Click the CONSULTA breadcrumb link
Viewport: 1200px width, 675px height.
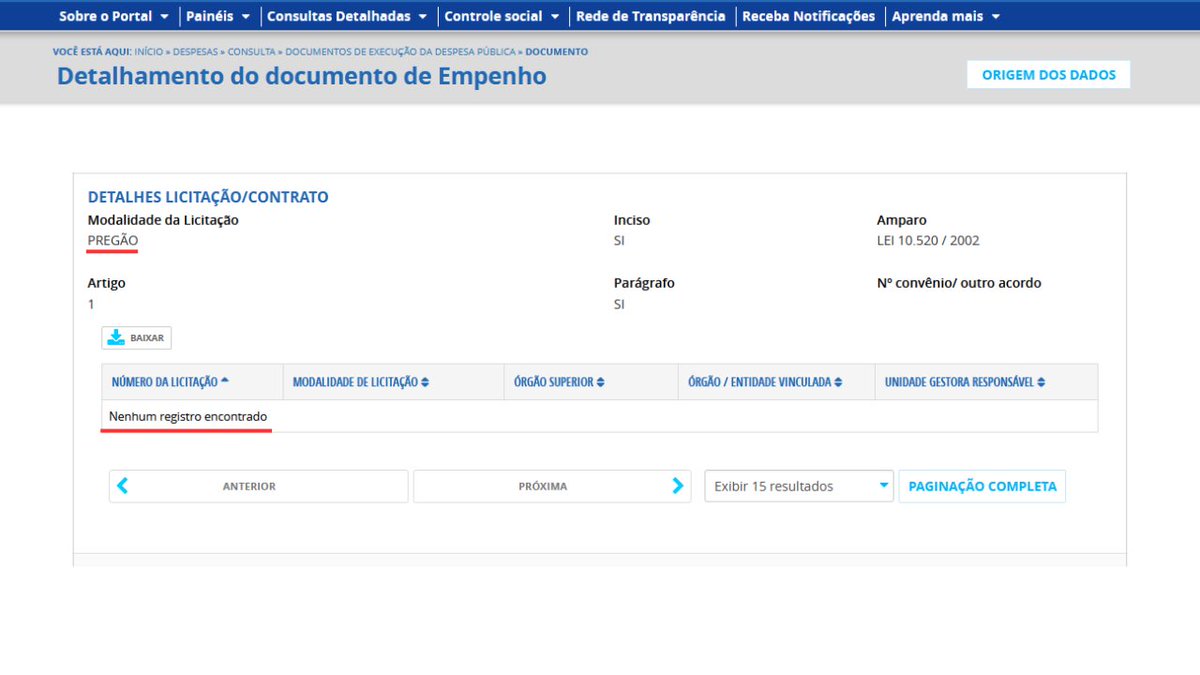(252, 51)
